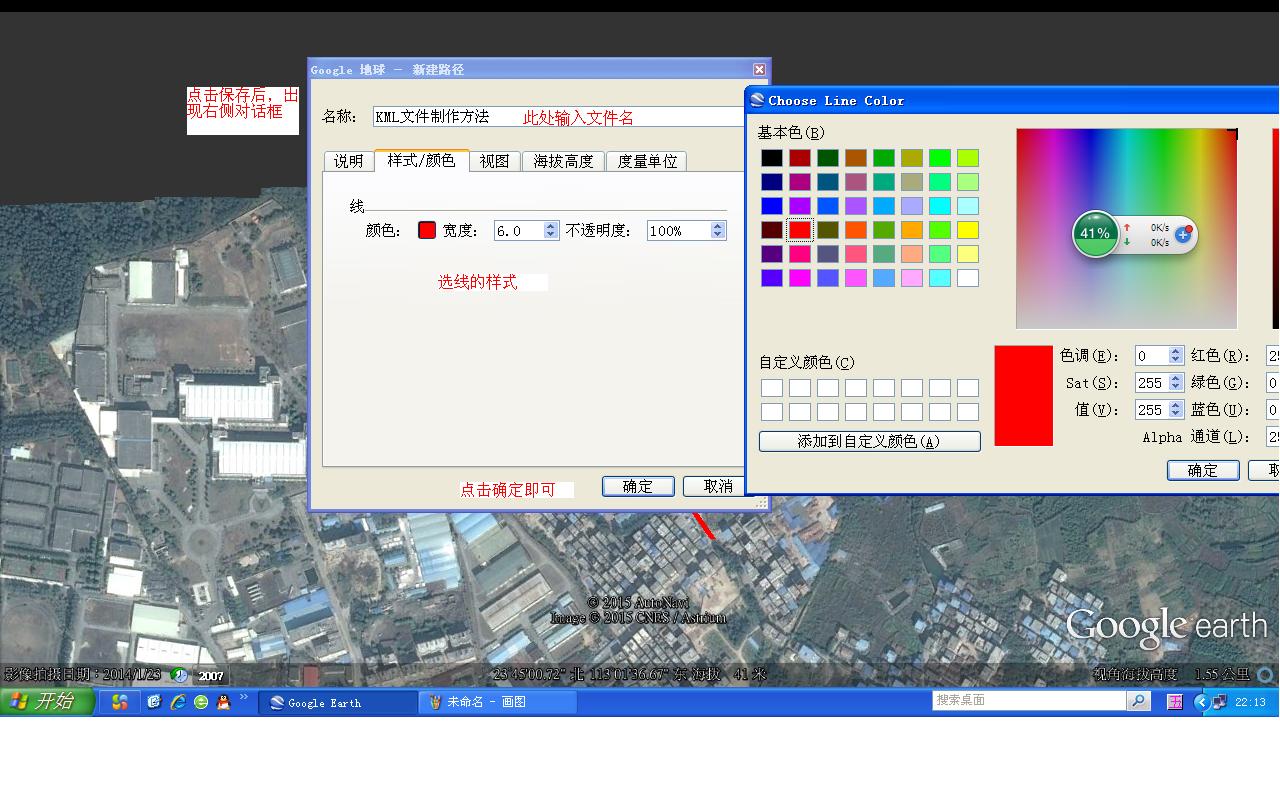
Task: Click the red line 颜色 swatch
Action: pos(427,230)
